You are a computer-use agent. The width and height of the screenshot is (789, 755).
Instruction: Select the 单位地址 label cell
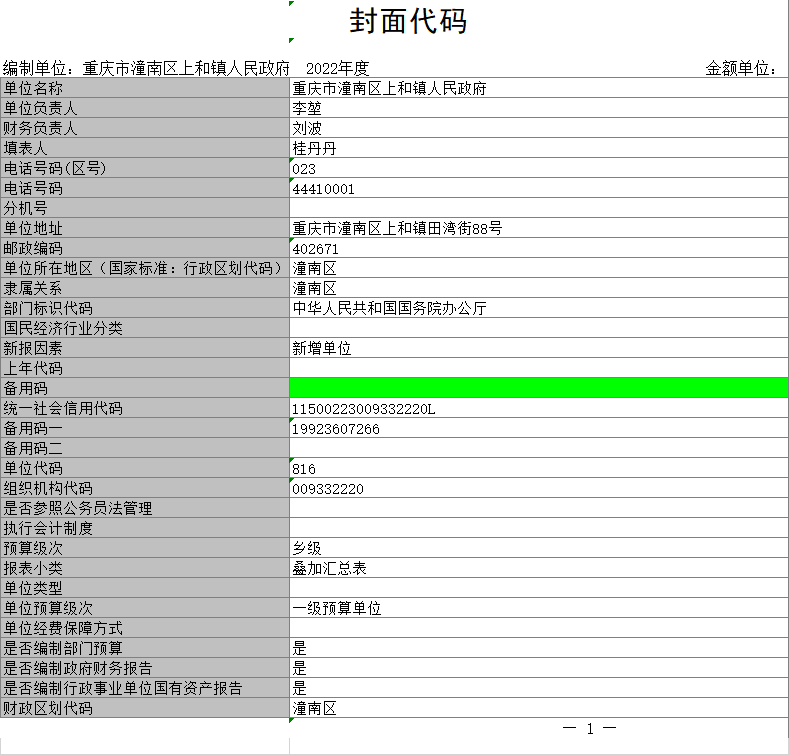(x=145, y=228)
